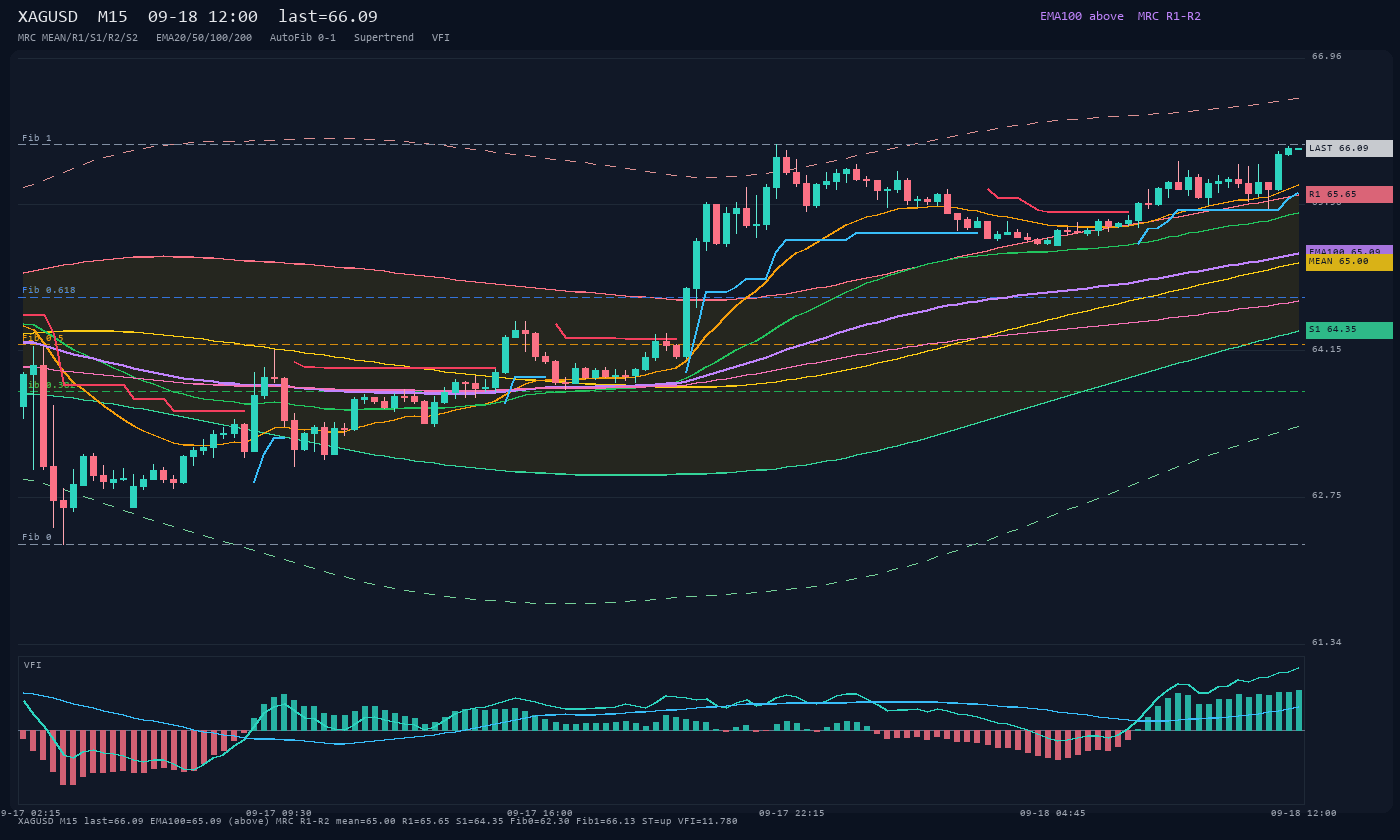Click the LAST 66.09 price tag

tap(1349, 148)
